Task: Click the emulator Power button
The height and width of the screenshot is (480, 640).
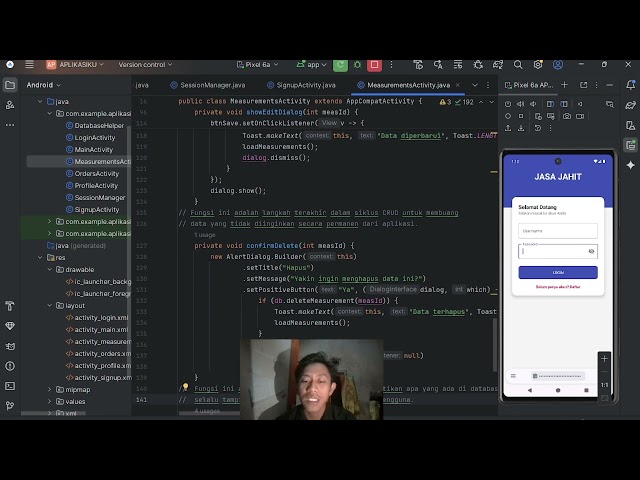Action: coord(508,104)
